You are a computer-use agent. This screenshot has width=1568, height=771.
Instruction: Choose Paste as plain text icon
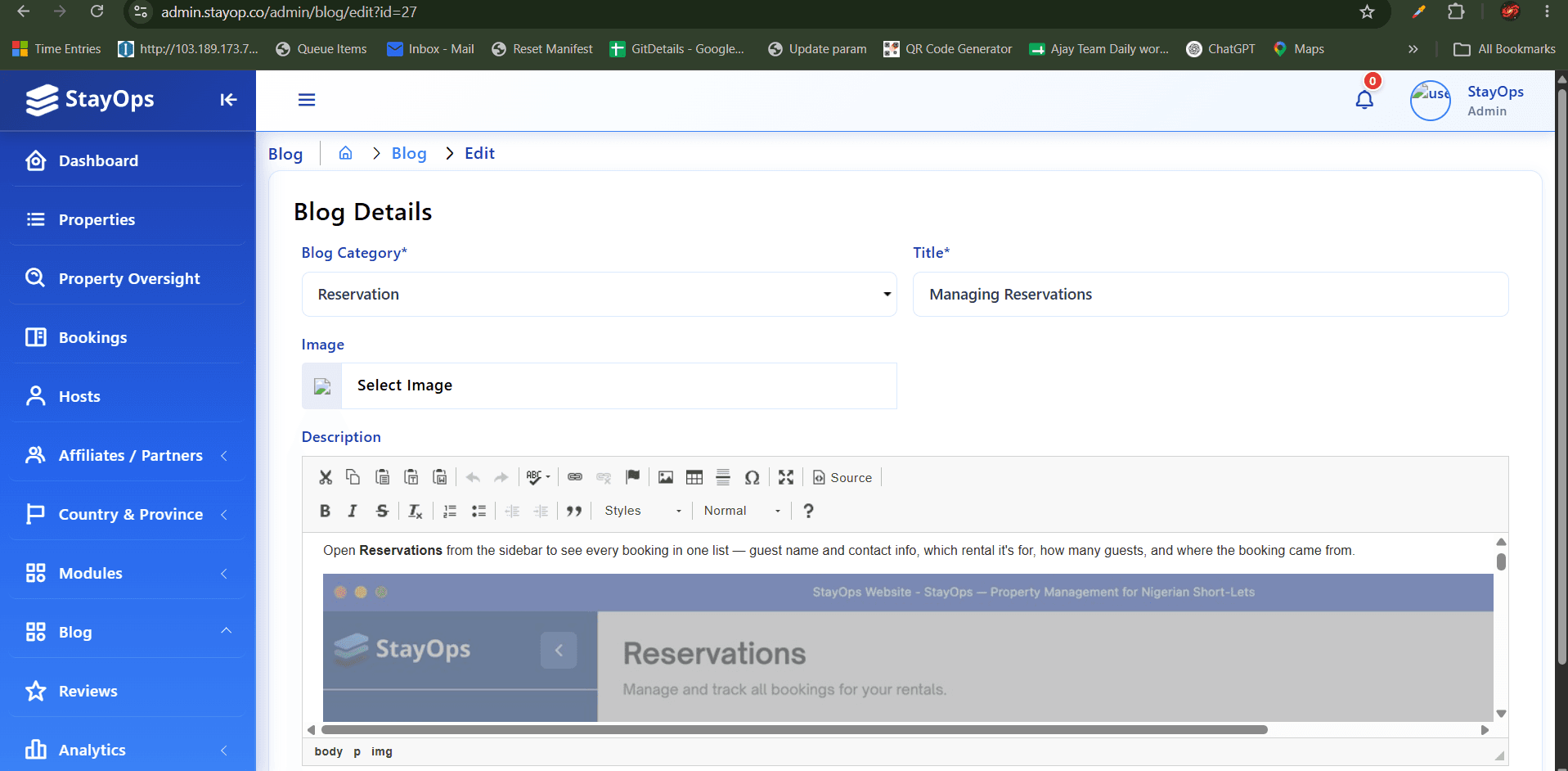coord(411,477)
